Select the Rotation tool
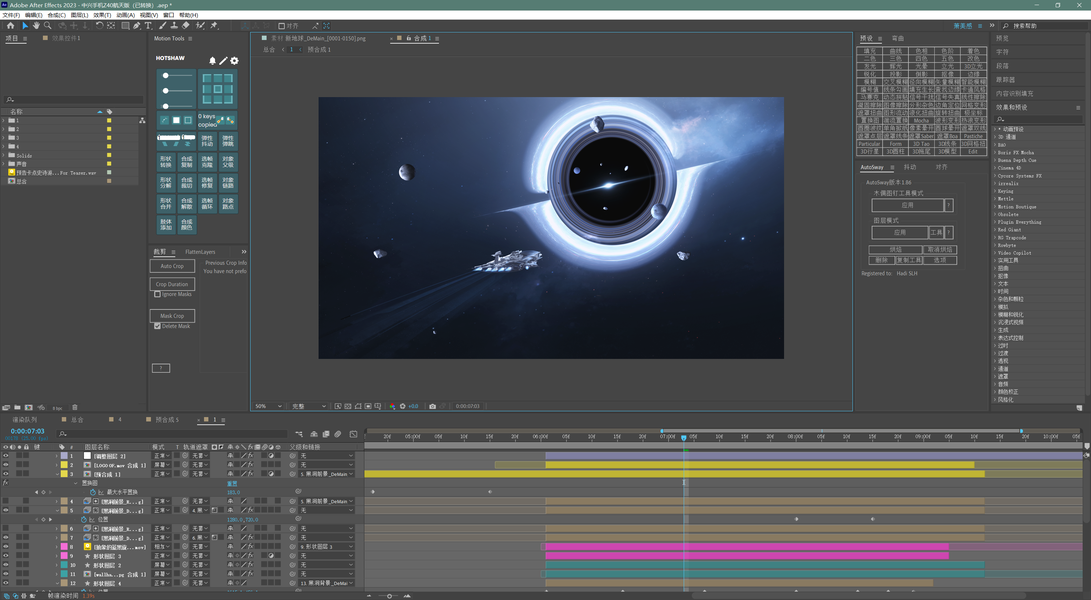The image size is (1091, 600). [x=99, y=26]
